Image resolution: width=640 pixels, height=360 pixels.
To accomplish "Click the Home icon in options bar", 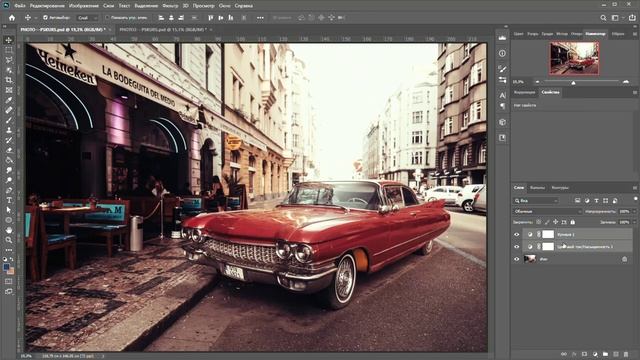I will click(12, 18).
